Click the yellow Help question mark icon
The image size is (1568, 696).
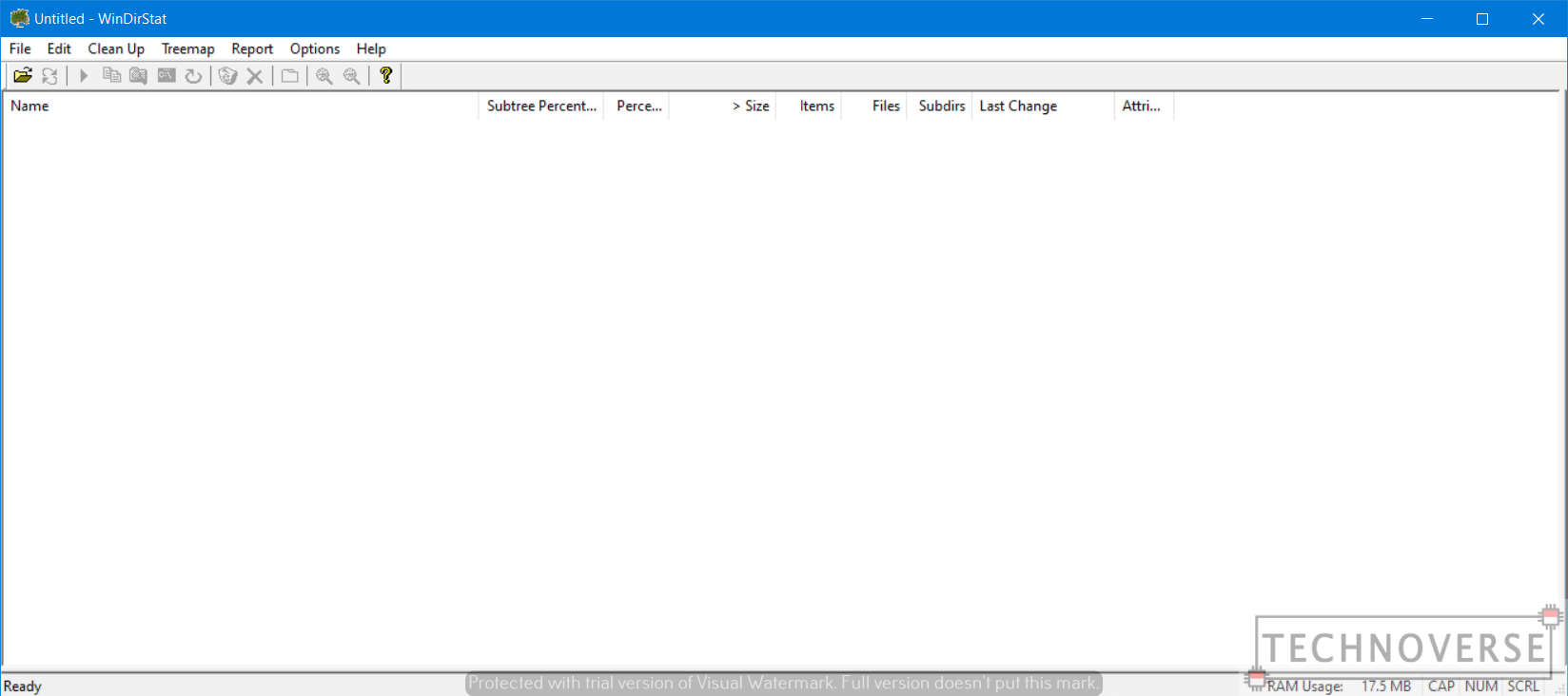[x=386, y=76]
